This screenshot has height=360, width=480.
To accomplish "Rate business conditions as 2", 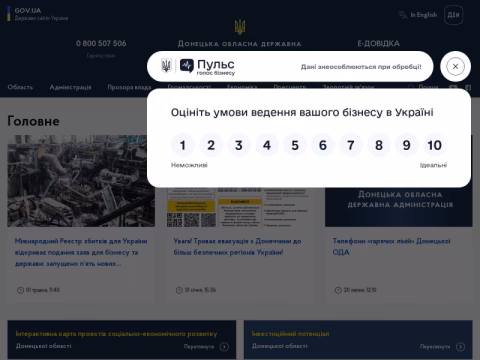I will tap(211, 145).
